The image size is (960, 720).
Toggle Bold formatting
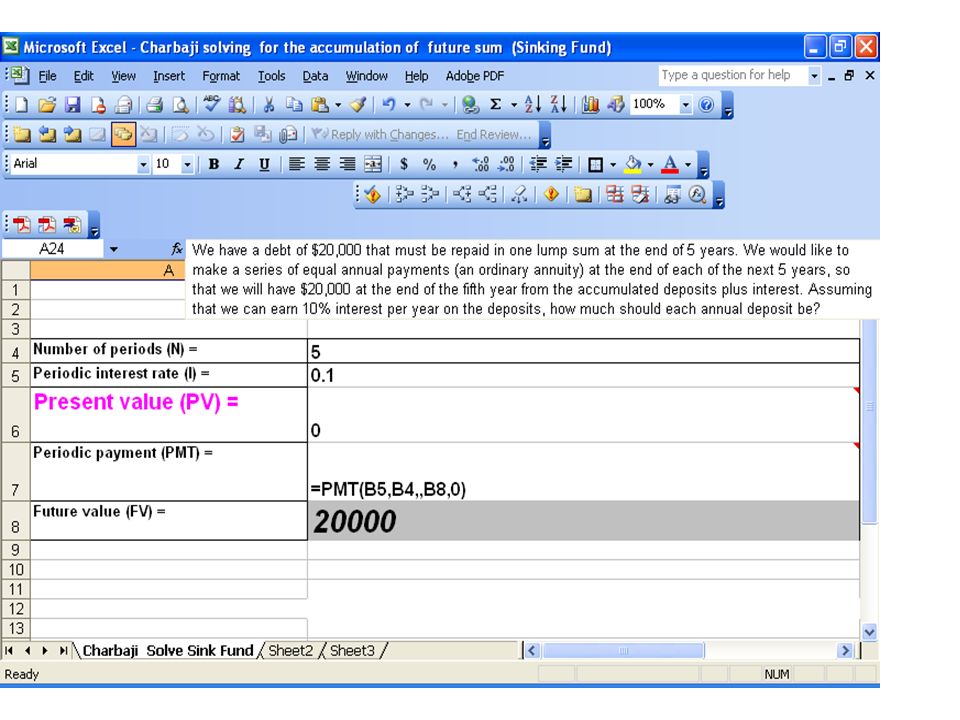point(214,164)
